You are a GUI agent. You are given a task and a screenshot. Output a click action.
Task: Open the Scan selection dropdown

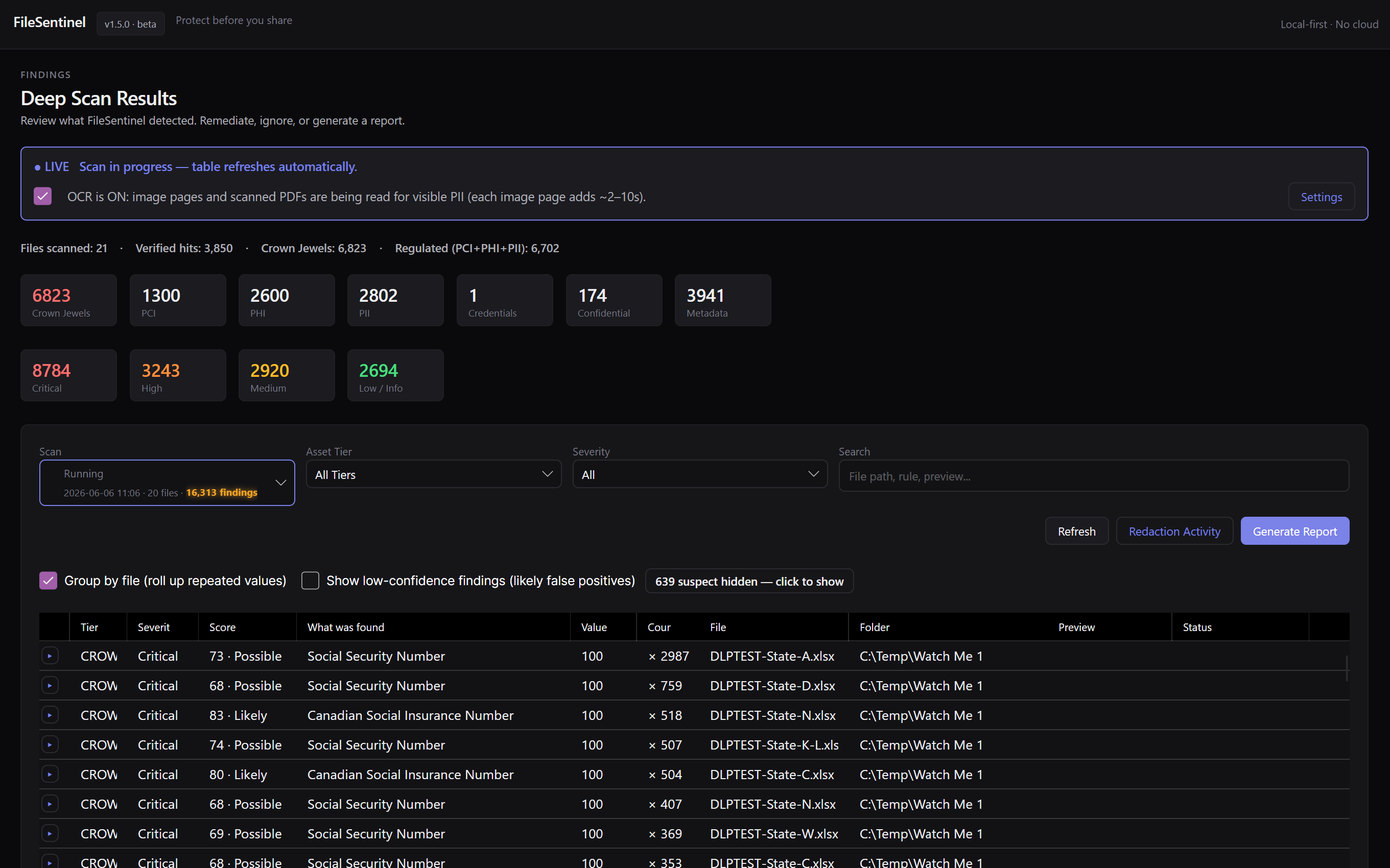tap(167, 483)
